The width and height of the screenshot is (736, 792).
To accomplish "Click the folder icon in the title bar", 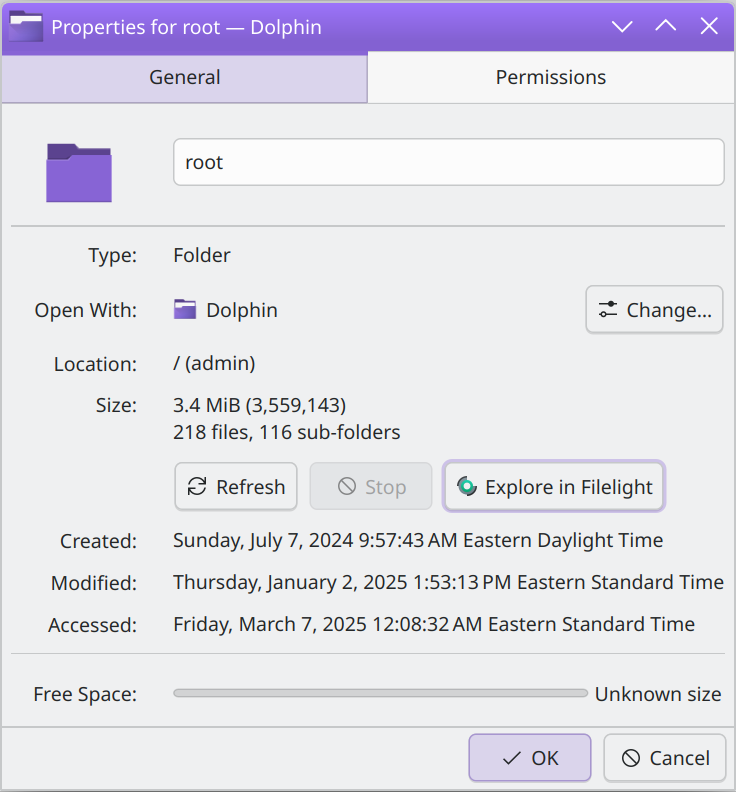I will [25, 26].
